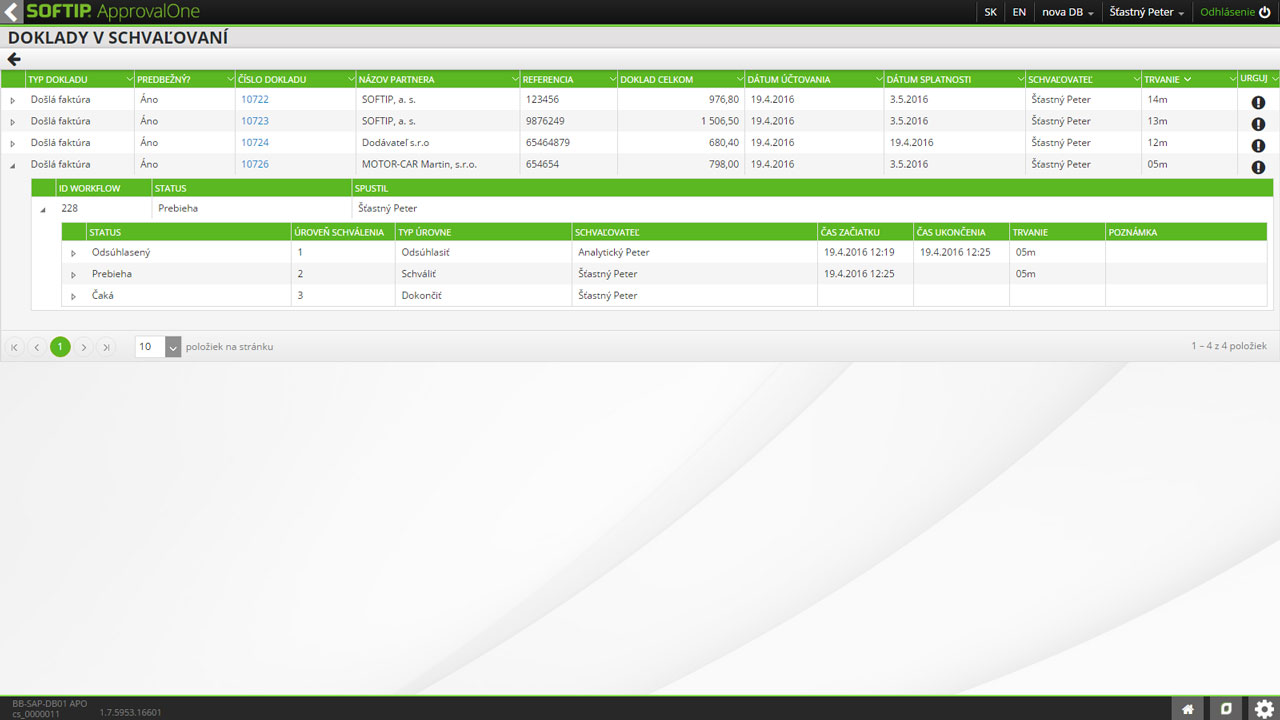Expand the row for document 10722
This screenshot has height=720, width=1280.
(x=13, y=101)
